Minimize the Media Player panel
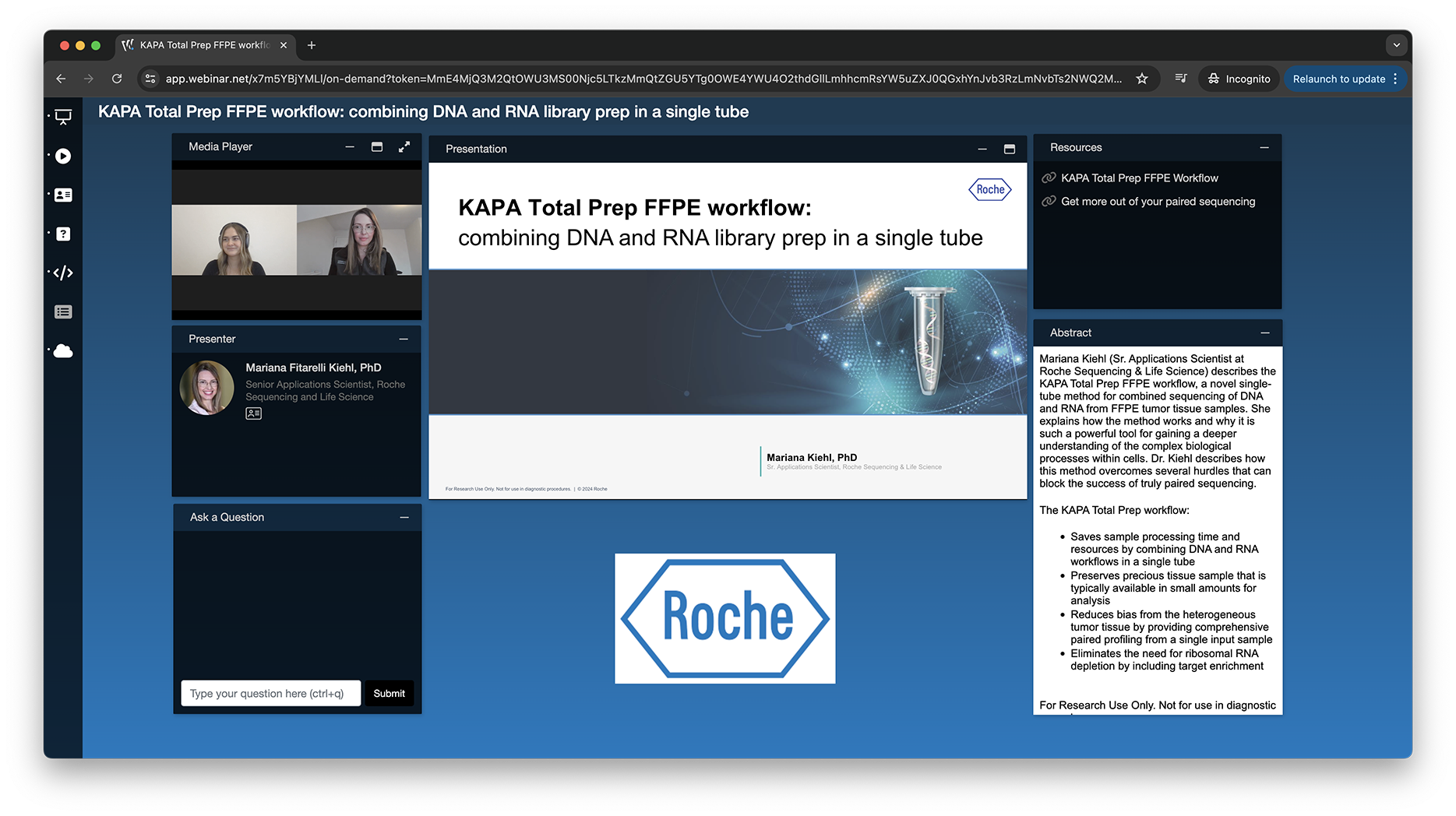Viewport: 1456px width, 816px height. pyautogui.click(x=350, y=146)
